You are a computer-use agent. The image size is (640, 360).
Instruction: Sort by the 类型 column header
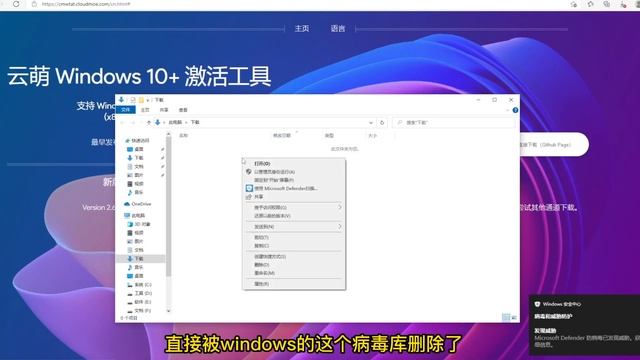(329, 136)
